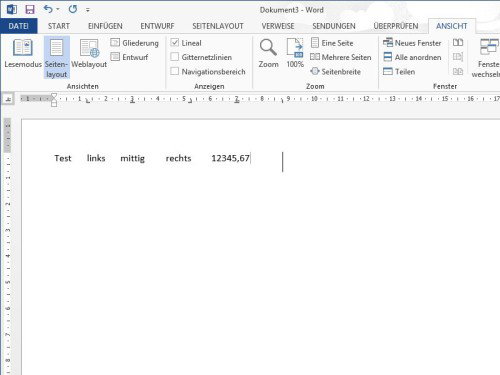Open Neues Fenster
This screenshot has height=375, width=500.
click(412, 43)
